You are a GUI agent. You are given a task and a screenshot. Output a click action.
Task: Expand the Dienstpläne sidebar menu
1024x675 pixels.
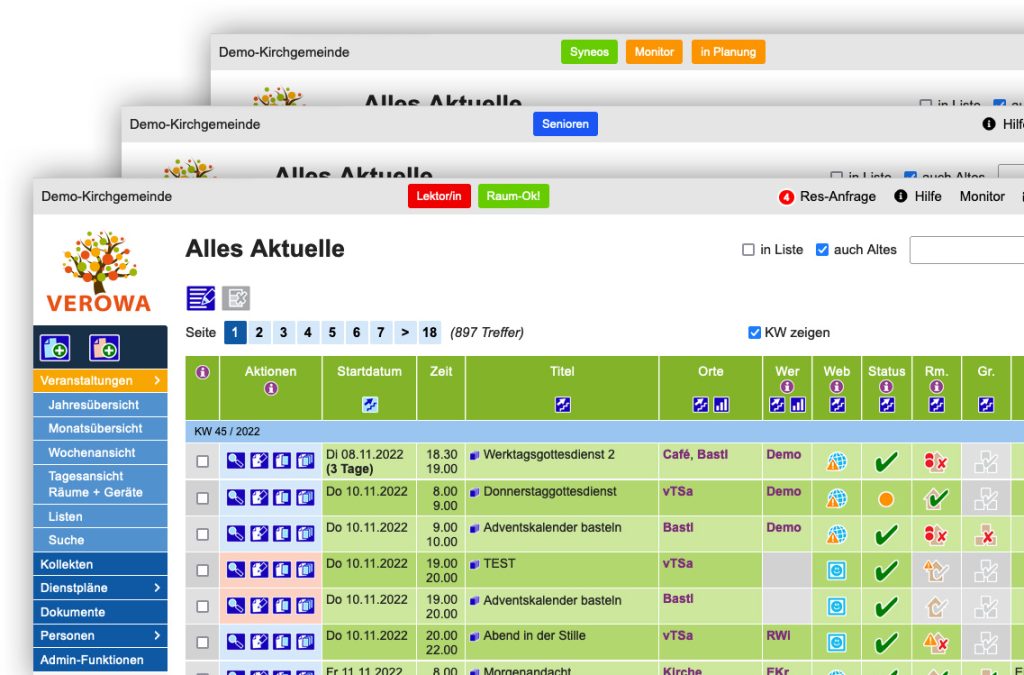[100, 588]
